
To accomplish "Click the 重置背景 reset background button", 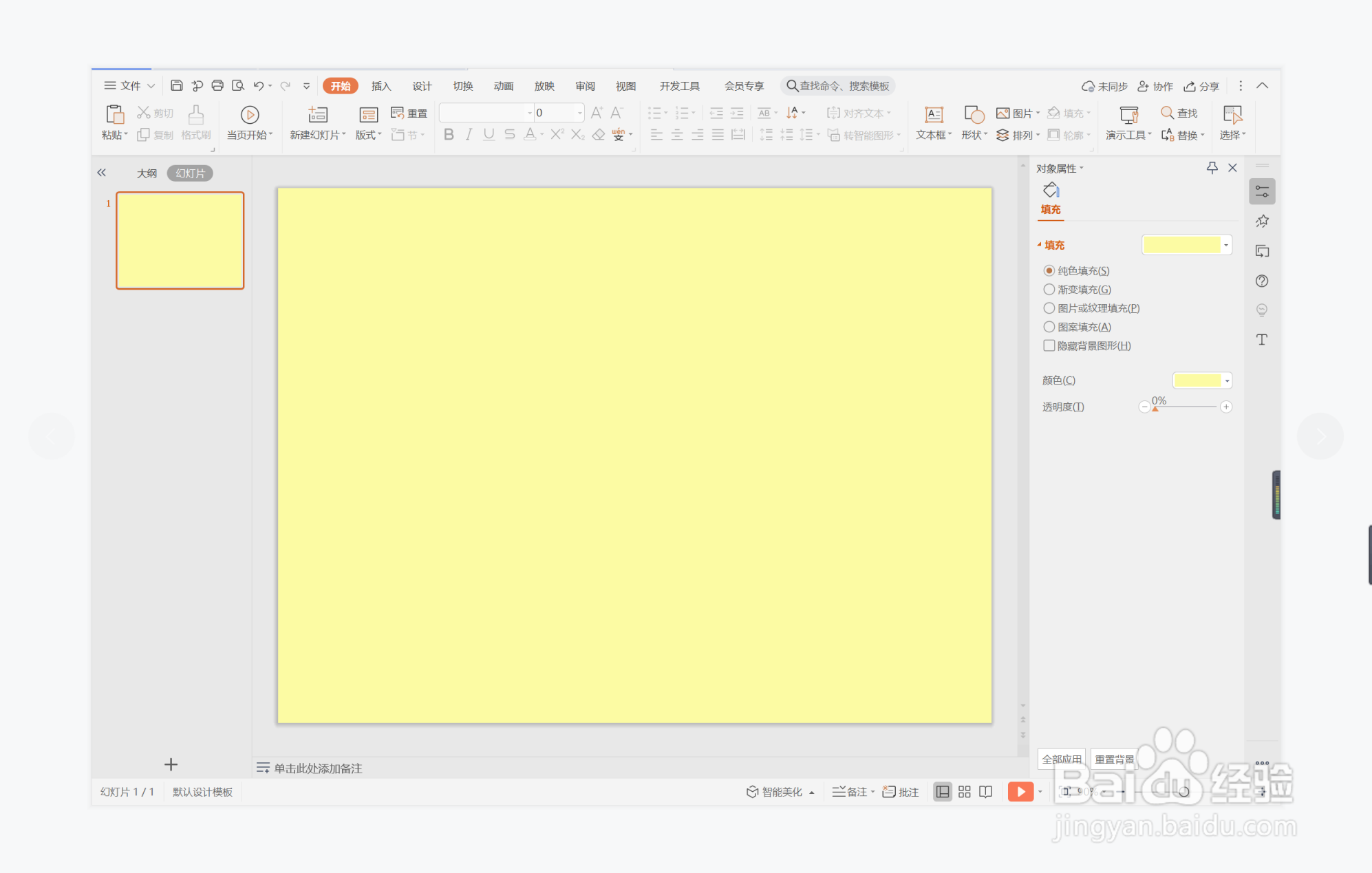I will pos(1114,759).
